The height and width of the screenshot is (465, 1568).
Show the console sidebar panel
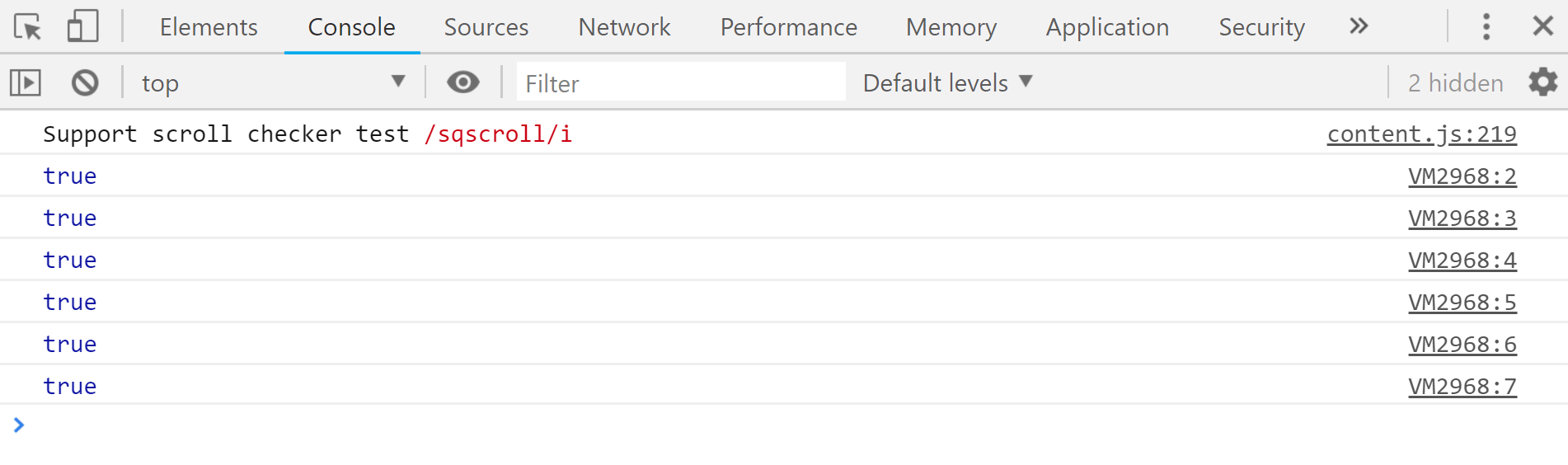[26, 82]
